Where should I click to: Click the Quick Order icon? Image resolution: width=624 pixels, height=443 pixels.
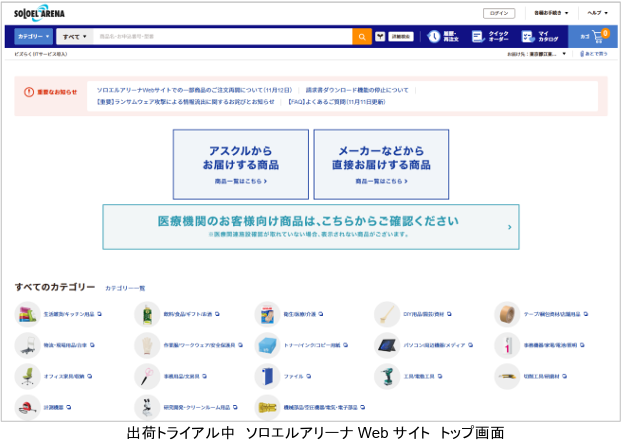478,36
